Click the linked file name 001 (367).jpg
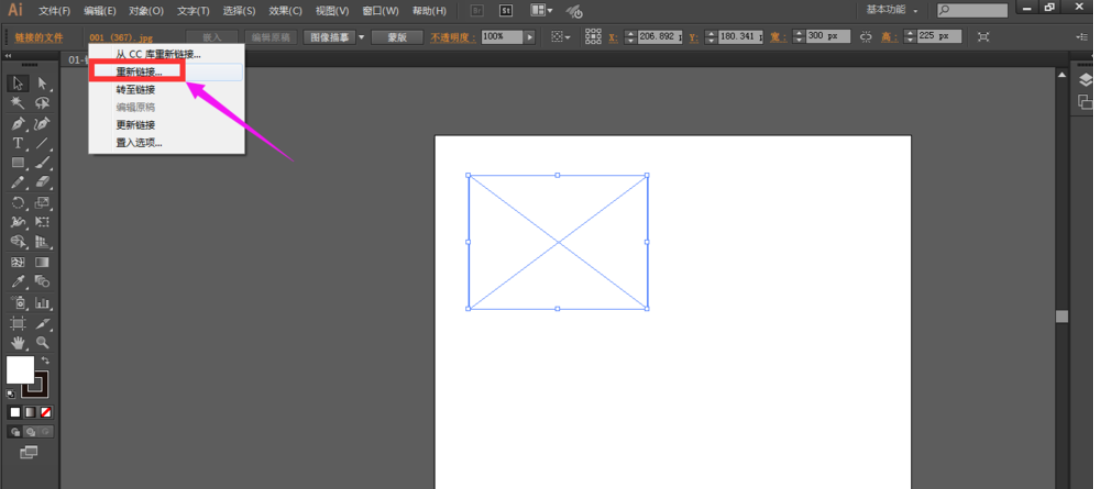This screenshot has height=489, width=1094. point(121,37)
